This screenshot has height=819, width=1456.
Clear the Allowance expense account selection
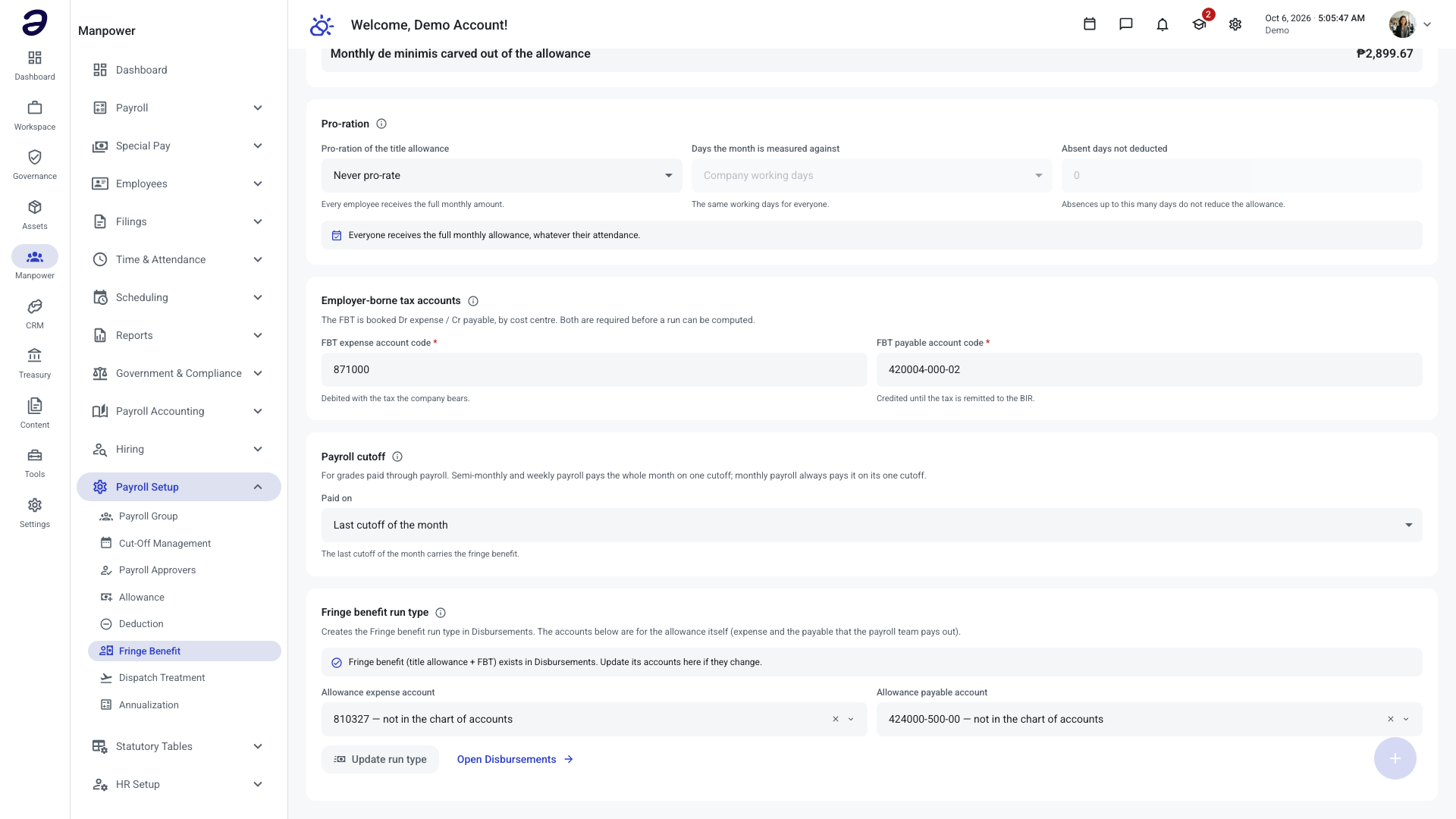pos(836,719)
